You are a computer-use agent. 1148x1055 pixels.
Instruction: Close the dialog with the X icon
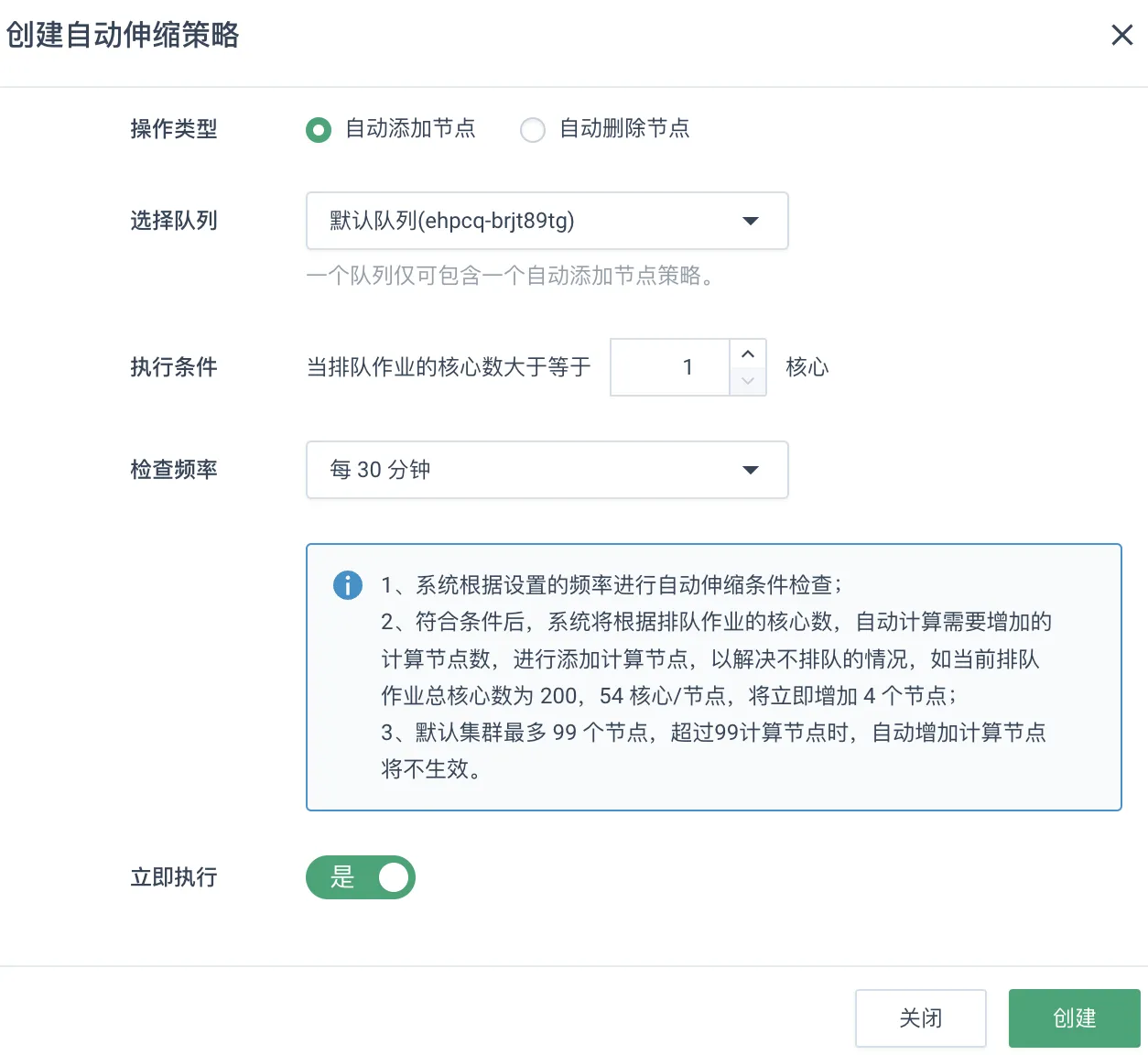(1121, 35)
